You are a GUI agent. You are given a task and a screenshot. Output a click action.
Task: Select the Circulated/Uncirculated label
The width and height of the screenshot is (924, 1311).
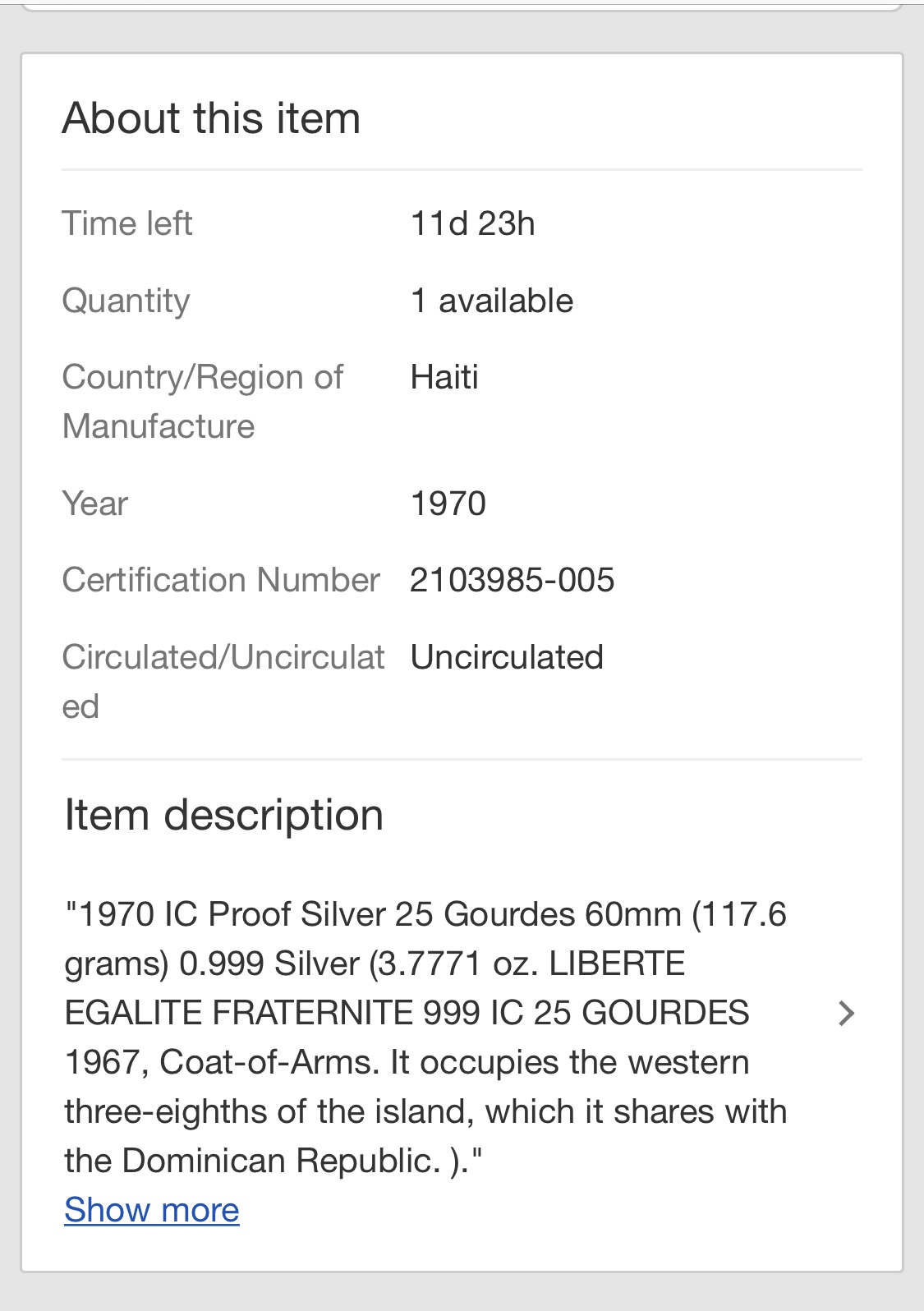223,682
